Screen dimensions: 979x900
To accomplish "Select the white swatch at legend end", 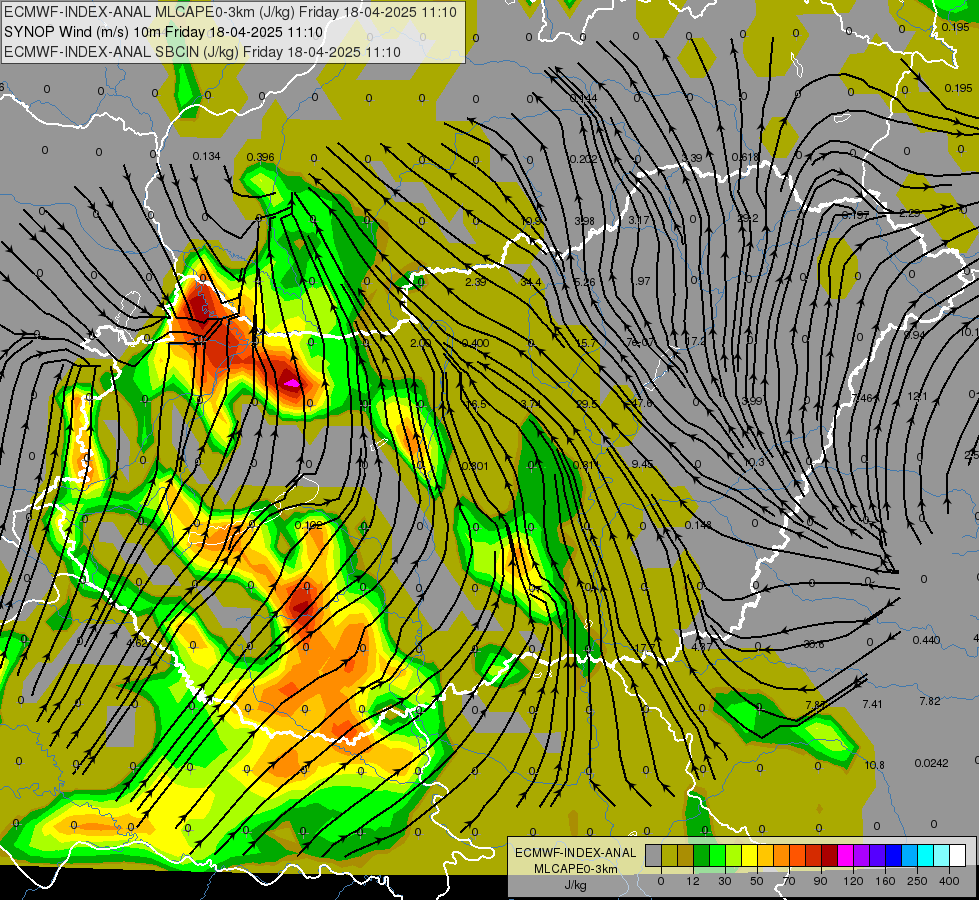I will 958,856.
